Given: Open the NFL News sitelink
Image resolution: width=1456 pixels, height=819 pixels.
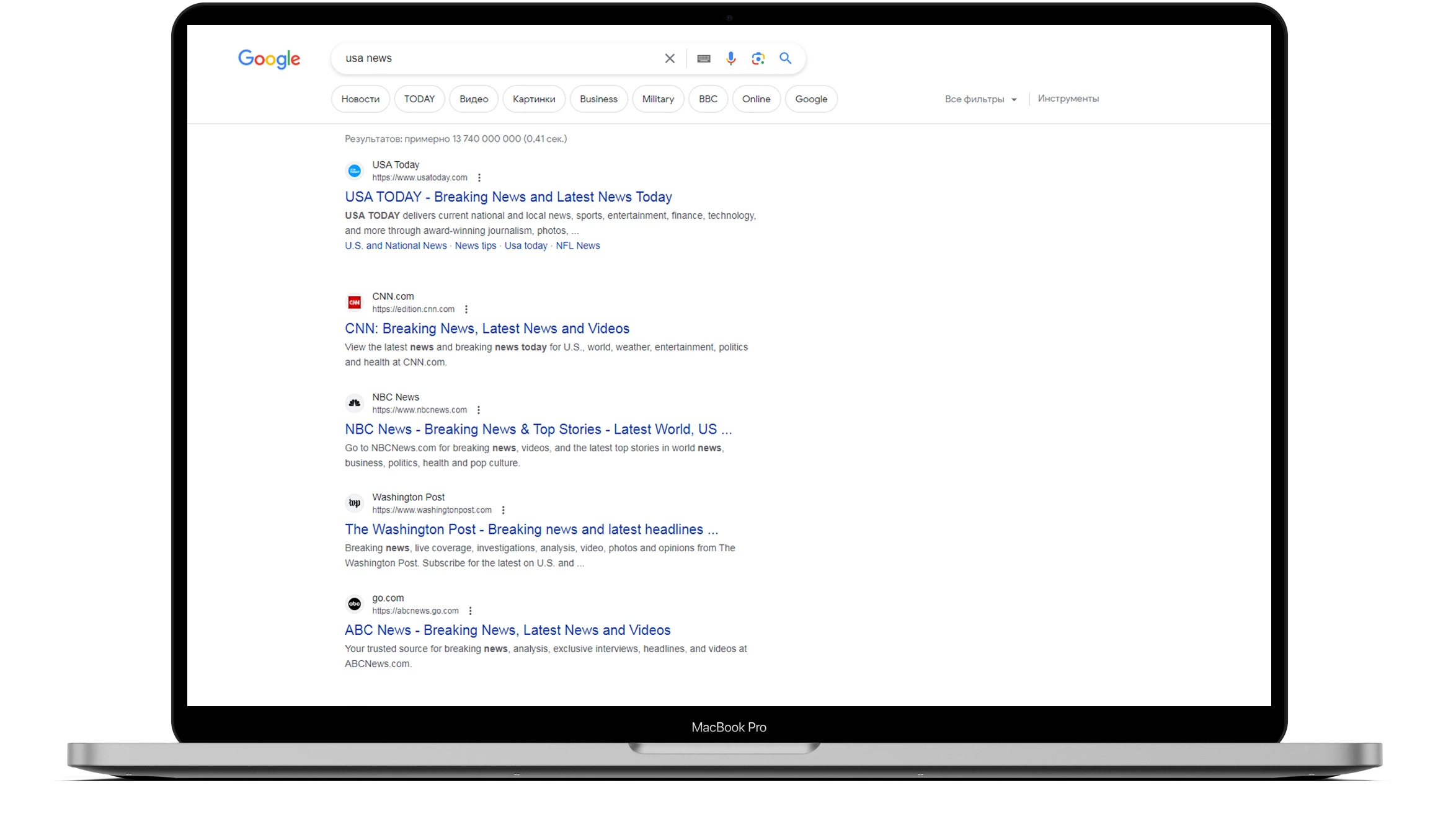Looking at the screenshot, I should point(578,246).
